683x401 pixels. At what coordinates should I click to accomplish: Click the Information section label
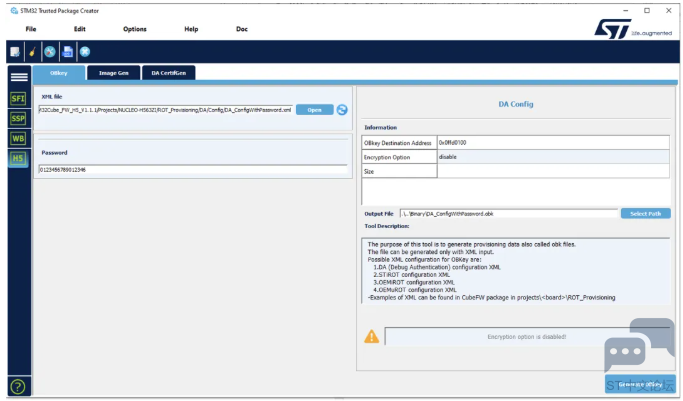[381, 128]
